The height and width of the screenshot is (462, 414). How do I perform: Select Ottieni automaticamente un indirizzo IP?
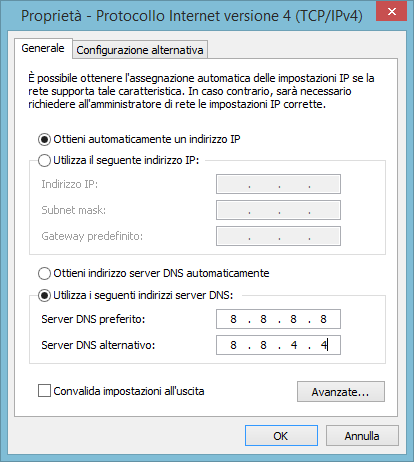[44, 139]
